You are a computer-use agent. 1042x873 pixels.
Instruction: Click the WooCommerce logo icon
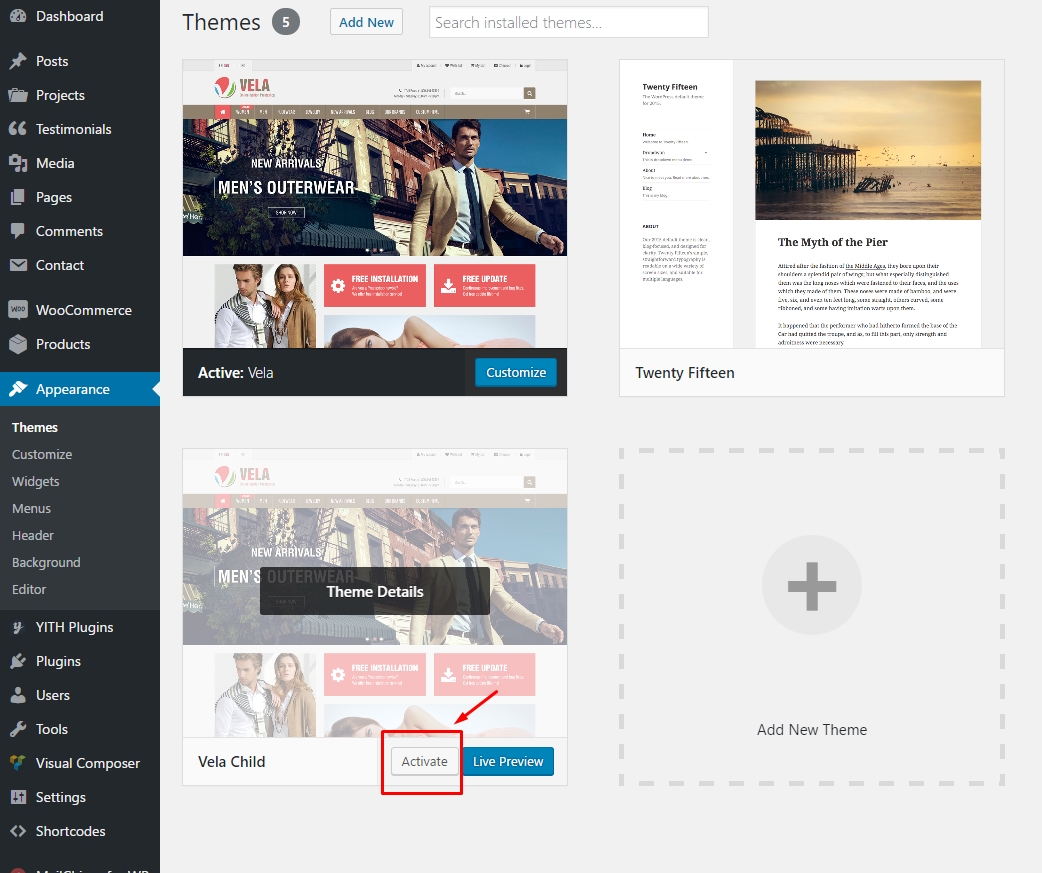coord(19,310)
